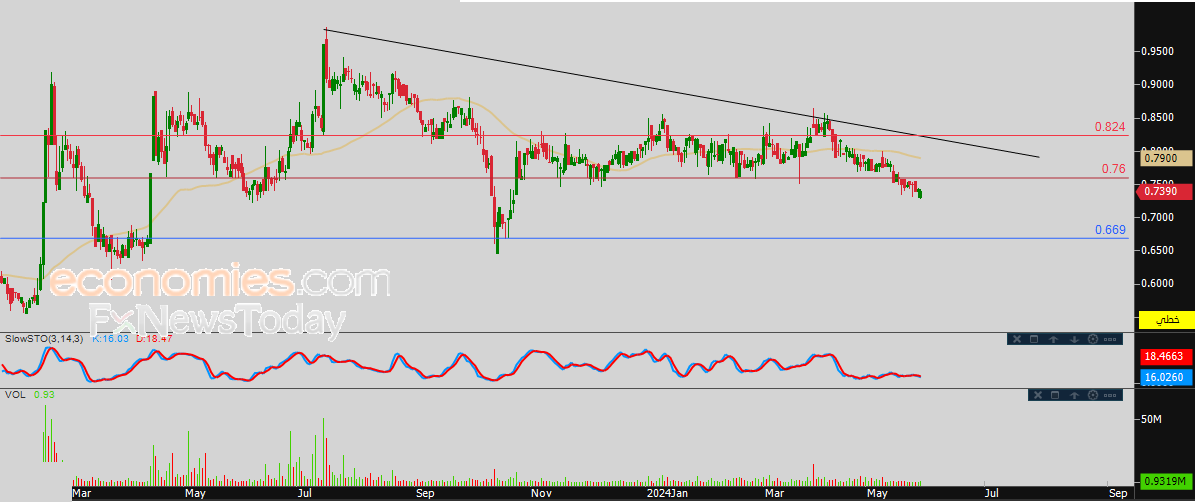1195x502 pixels.
Task: Click the Nov label on time axis
Action: (540, 494)
